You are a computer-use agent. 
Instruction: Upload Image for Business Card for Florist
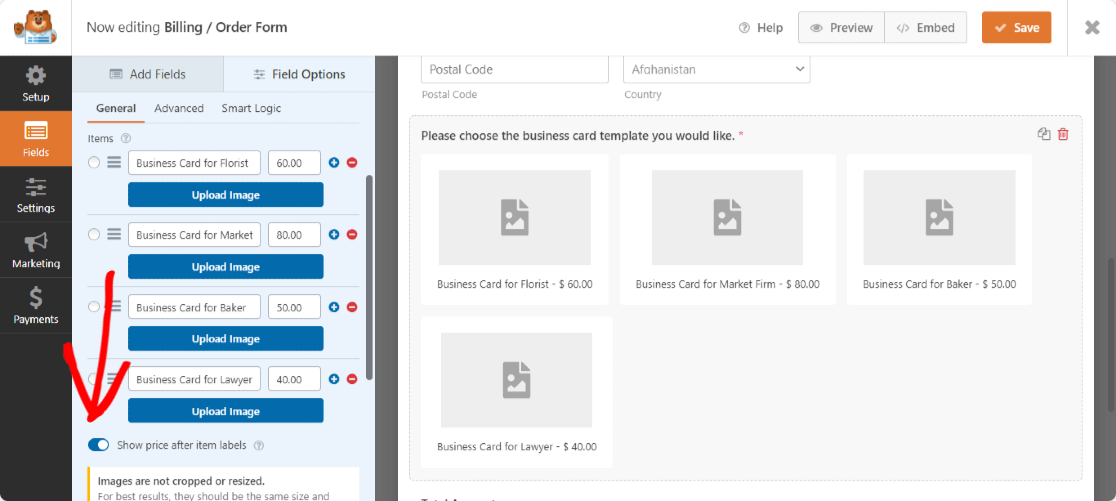(226, 195)
